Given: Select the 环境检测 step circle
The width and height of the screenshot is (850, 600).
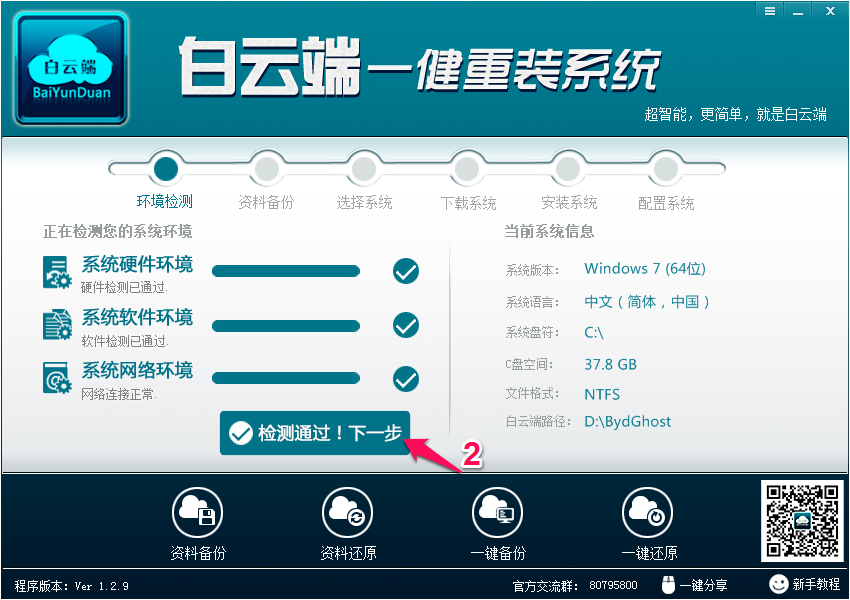Looking at the screenshot, I should [x=165, y=169].
